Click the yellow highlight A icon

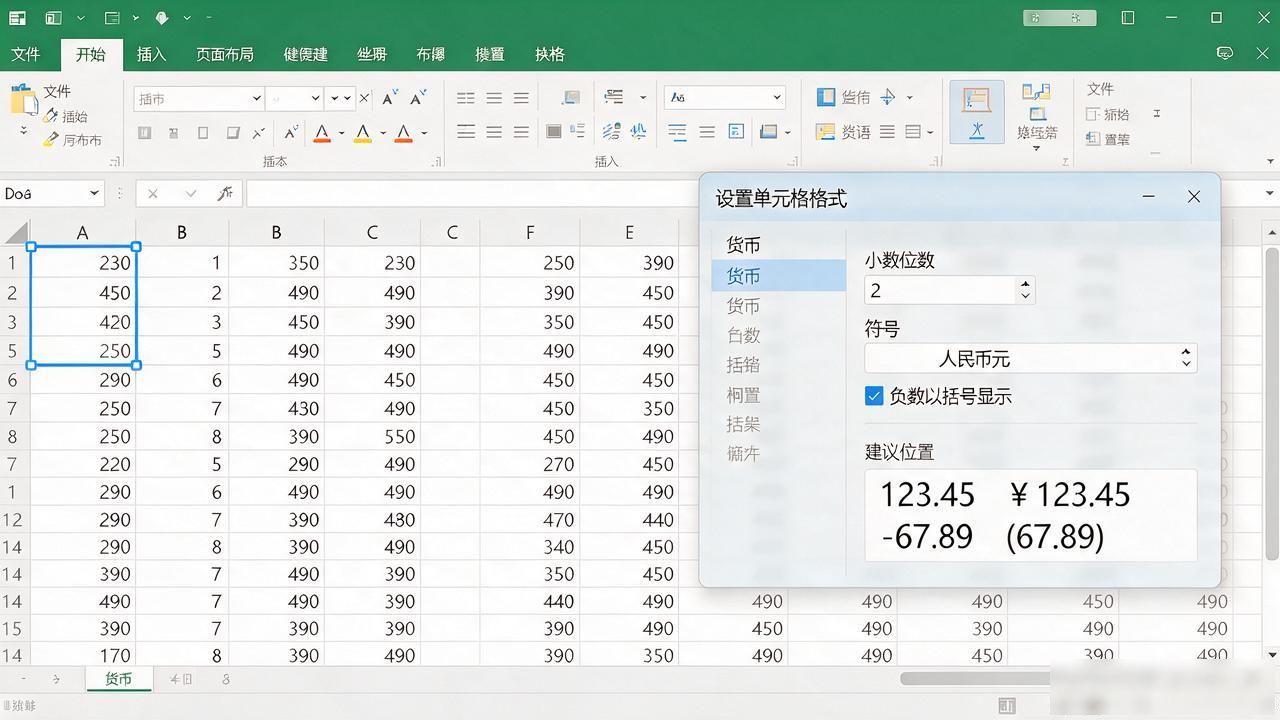pos(363,133)
